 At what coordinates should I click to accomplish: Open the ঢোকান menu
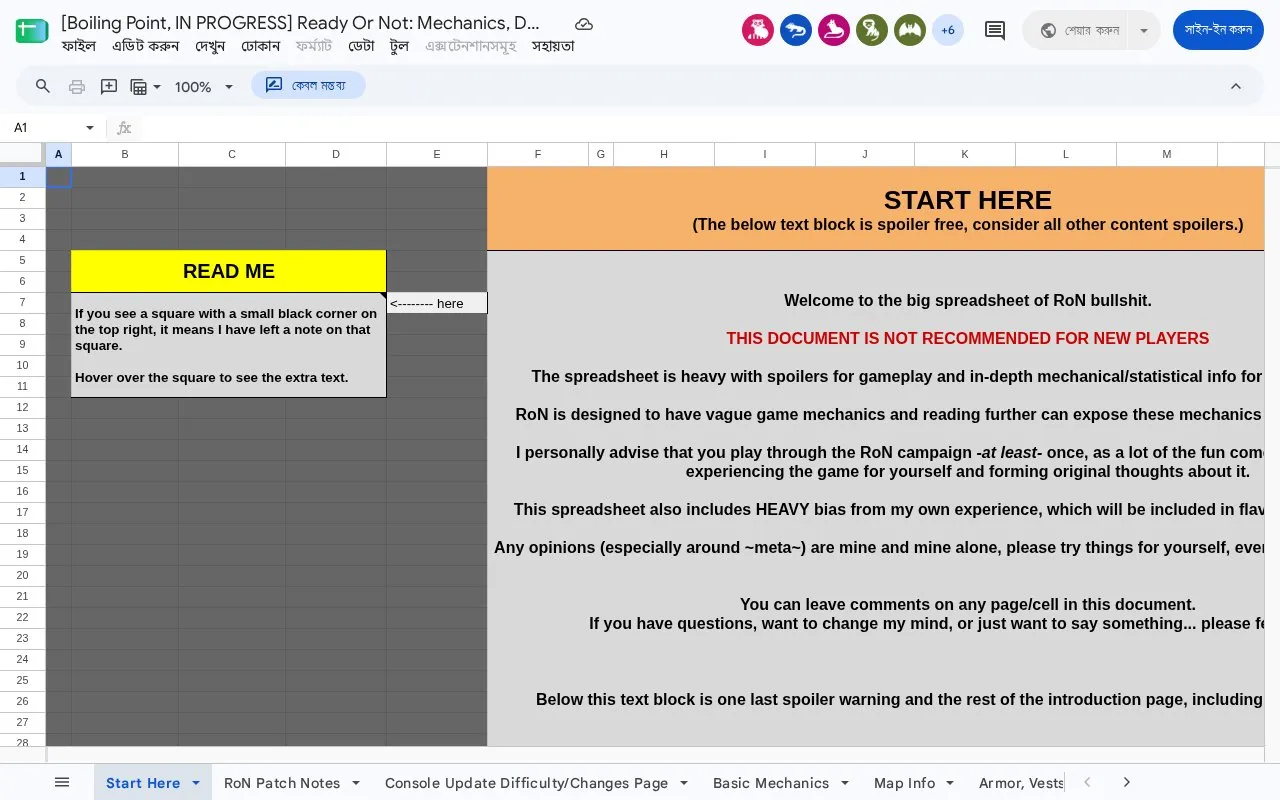[x=260, y=46]
